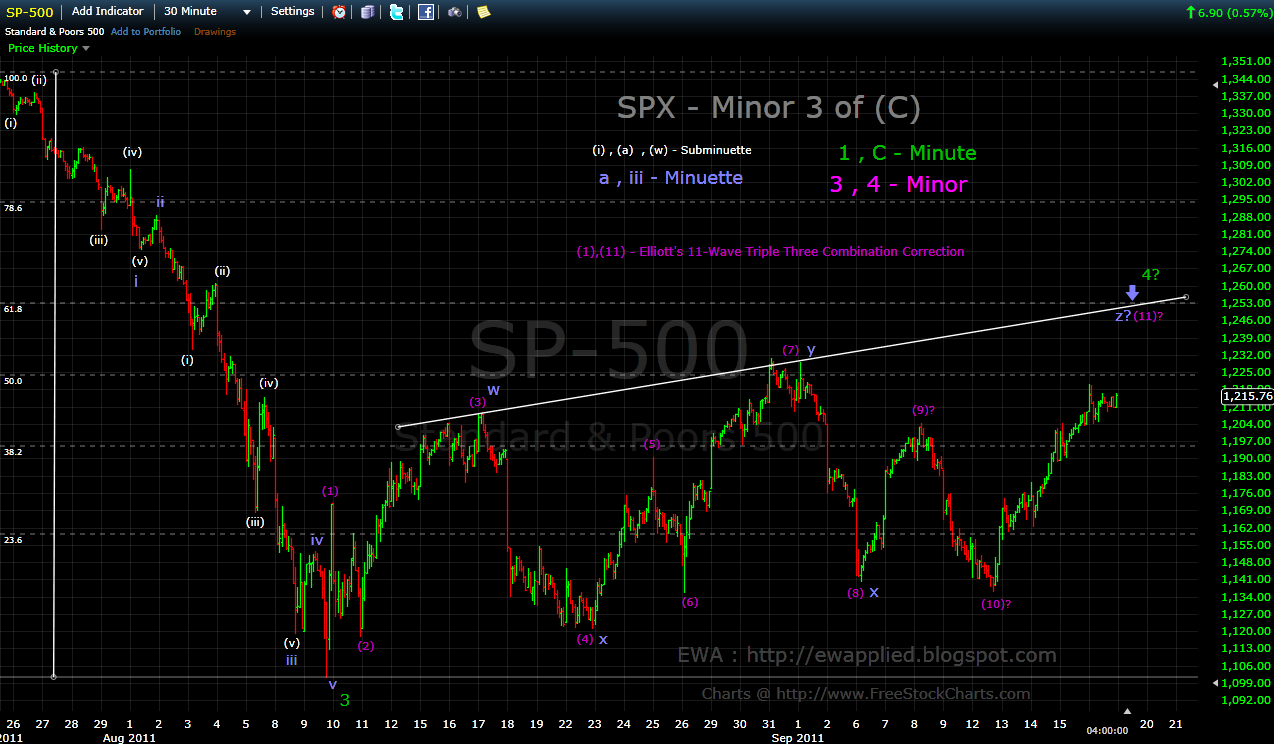Share the chart via the Facebook icon
This screenshot has height=744, width=1274.
[x=426, y=11]
